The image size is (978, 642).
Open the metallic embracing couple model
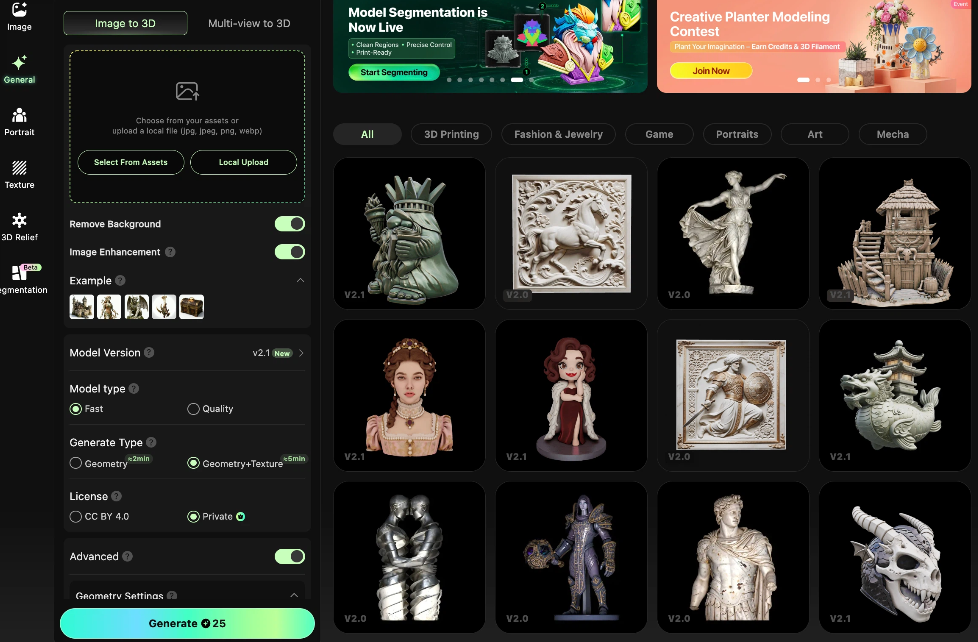click(410, 557)
